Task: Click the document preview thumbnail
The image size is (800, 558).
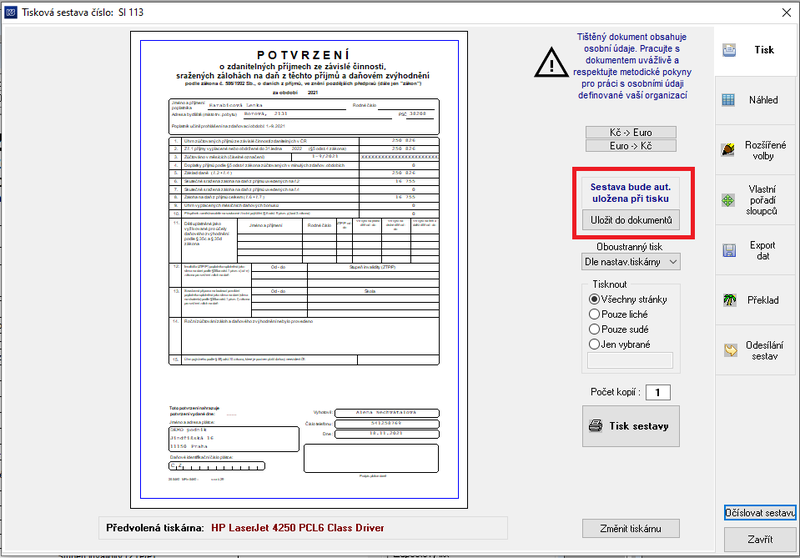Action: click(x=299, y=270)
